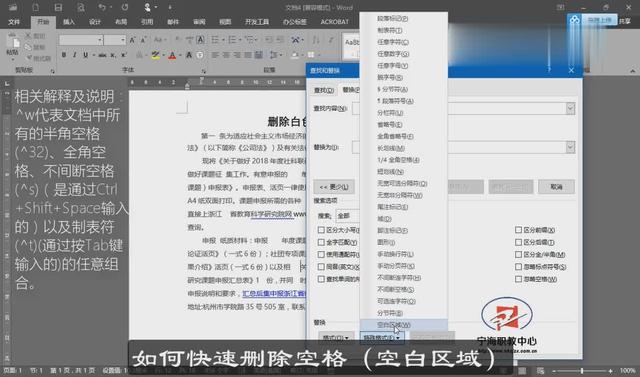Click the red font color icon
Viewport: 640px width, 377px height.
pyautogui.click(x=172, y=55)
